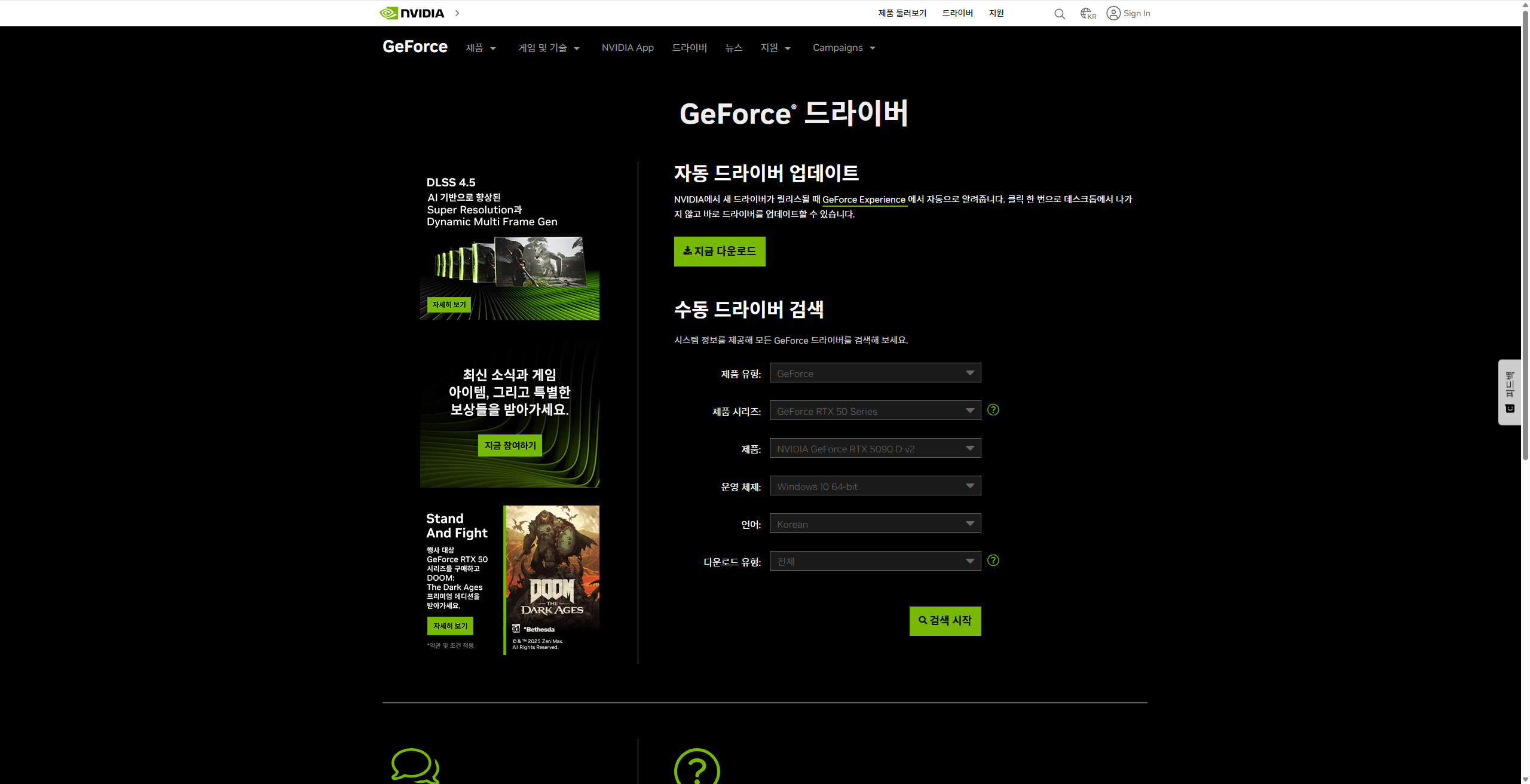Viewport: 1530px width, 784px height.
Task: Click help icon beside 다운로드 유형 dropdown
Action: pos(993,561)
